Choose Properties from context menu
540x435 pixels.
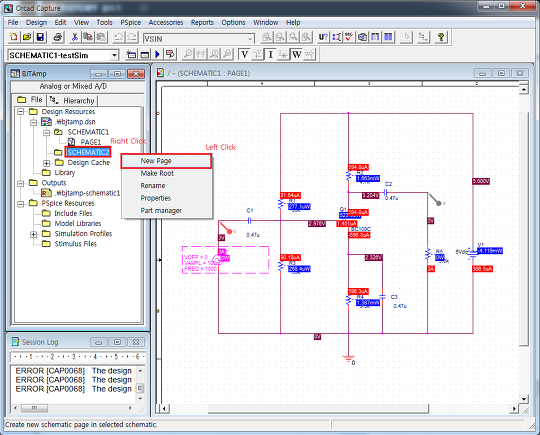166,198
